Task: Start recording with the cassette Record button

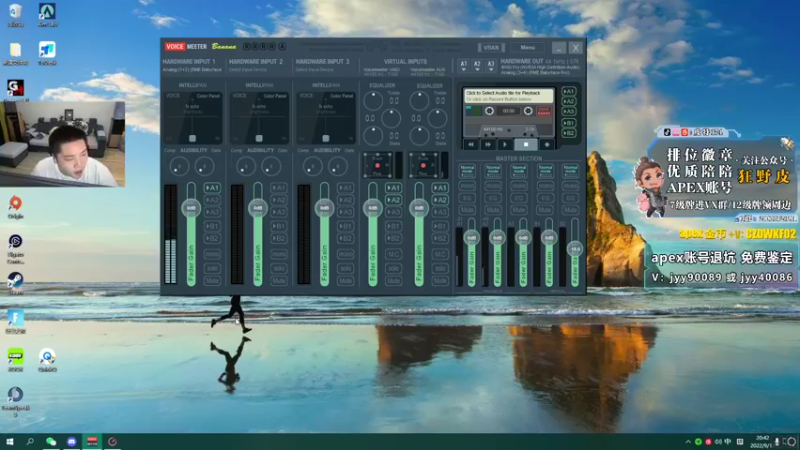Action: (547, 144)
